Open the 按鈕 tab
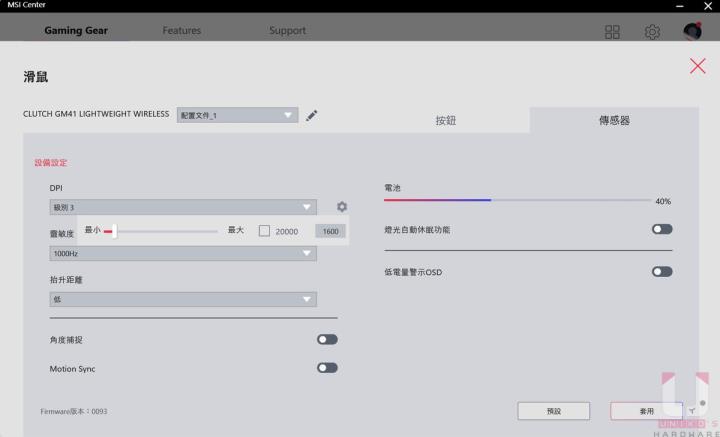Viewport: 720px width, 437px height. point(445,120)
